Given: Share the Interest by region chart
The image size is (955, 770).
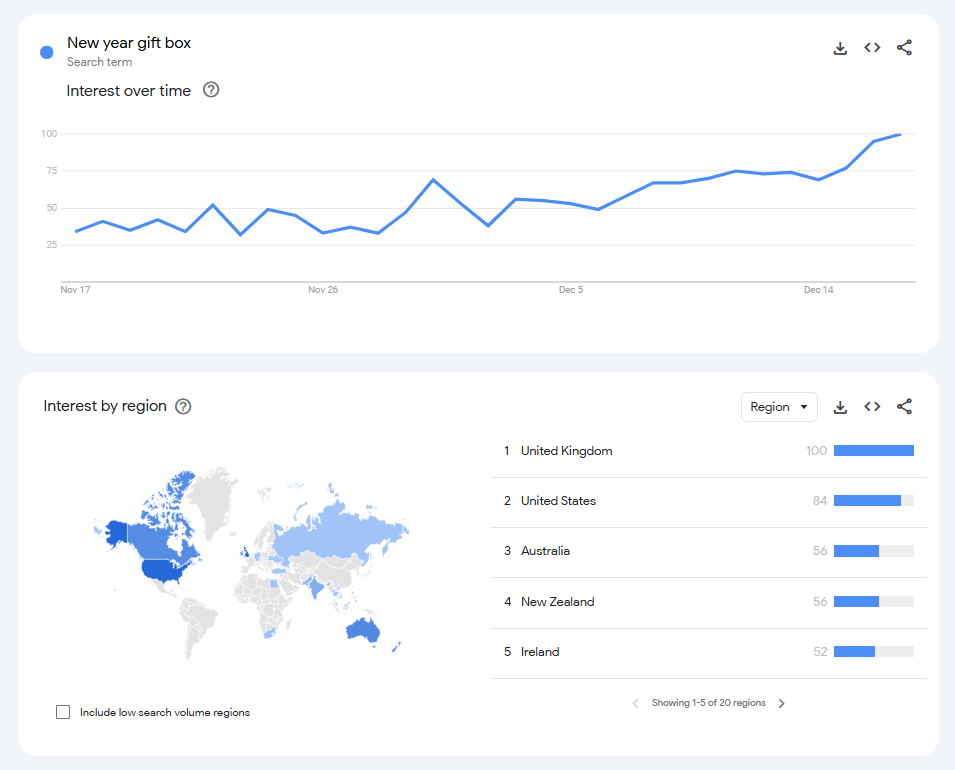Looking at the screenshot, I should (x=904, y=406).
